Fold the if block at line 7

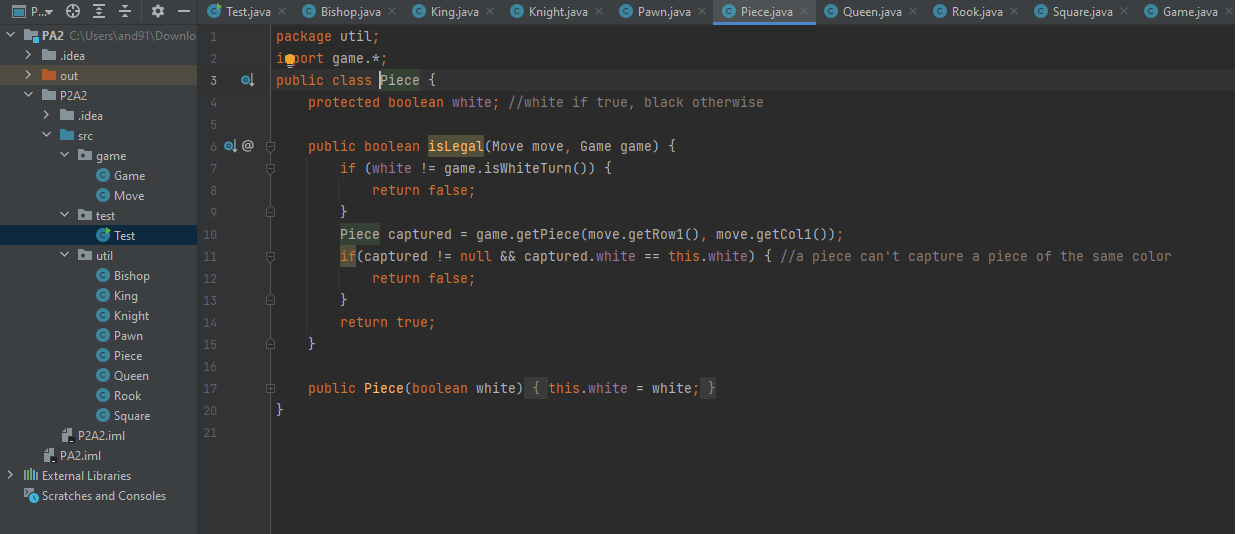point(270,168)
